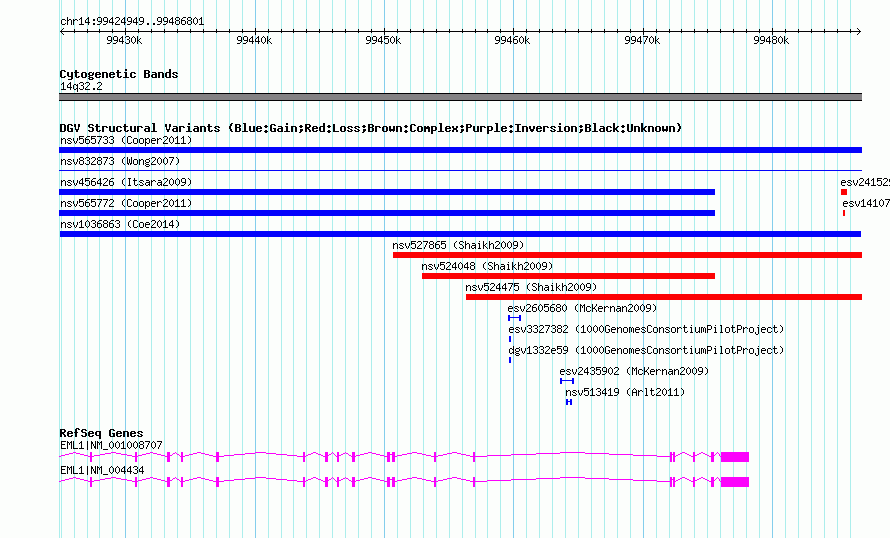This screenshot has height=538, width=890.
Task: Open the nsv1036863 (Coe2014) gain bar
Action: [x=460, y=234]
